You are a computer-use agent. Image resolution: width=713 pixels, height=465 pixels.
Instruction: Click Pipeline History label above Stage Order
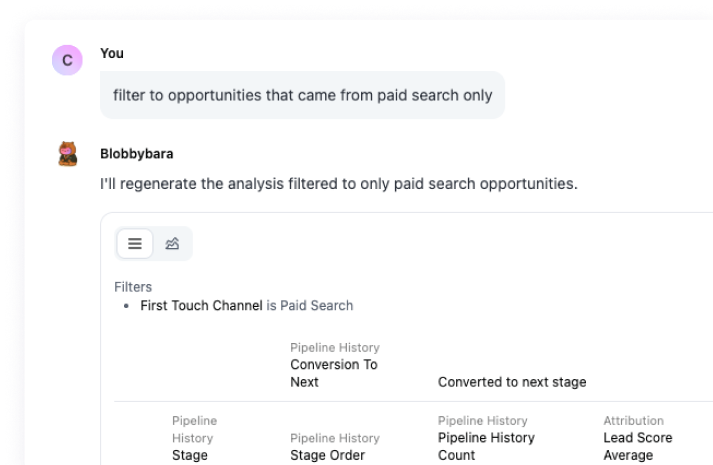334,438
